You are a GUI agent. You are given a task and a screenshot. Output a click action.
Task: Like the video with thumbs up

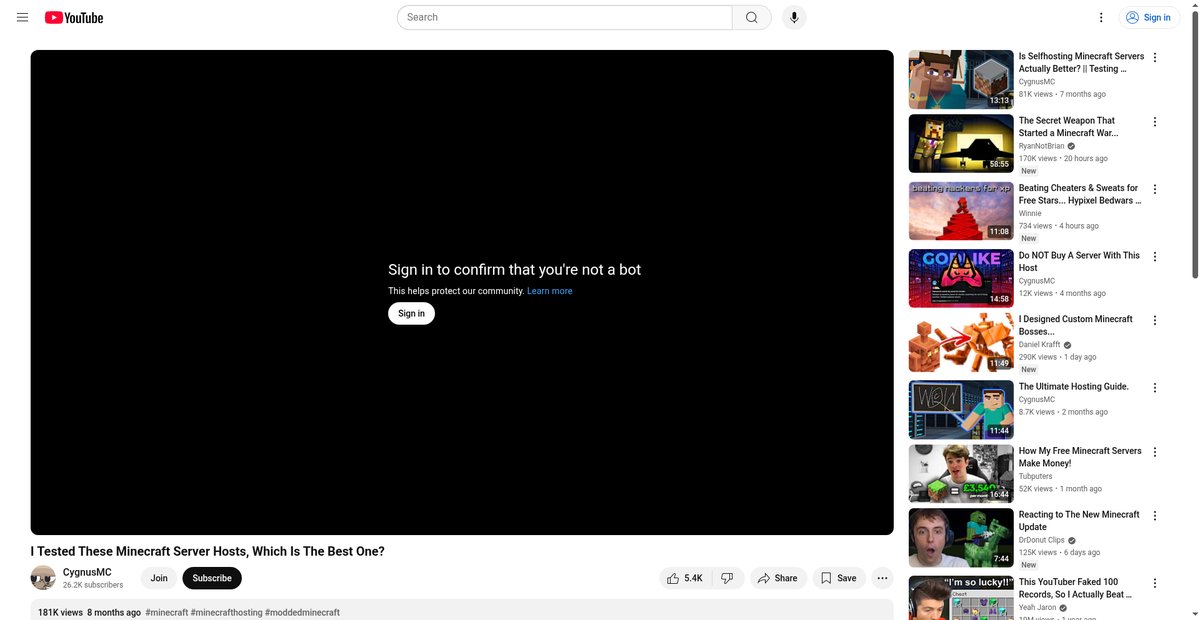(x=685, y=578)
